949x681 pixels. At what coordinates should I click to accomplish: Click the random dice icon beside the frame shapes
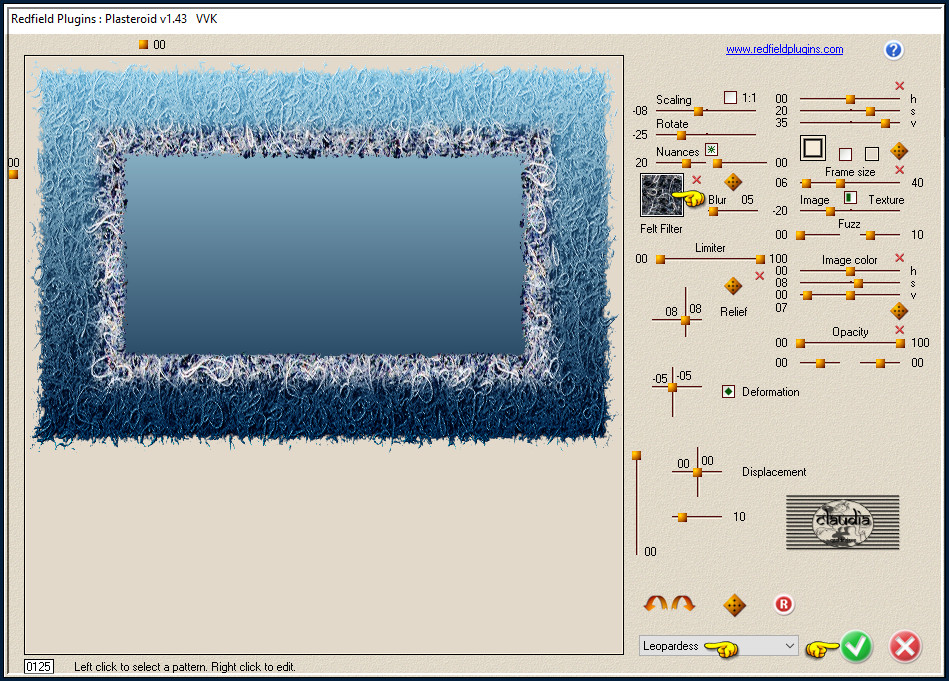click(899, 151)
